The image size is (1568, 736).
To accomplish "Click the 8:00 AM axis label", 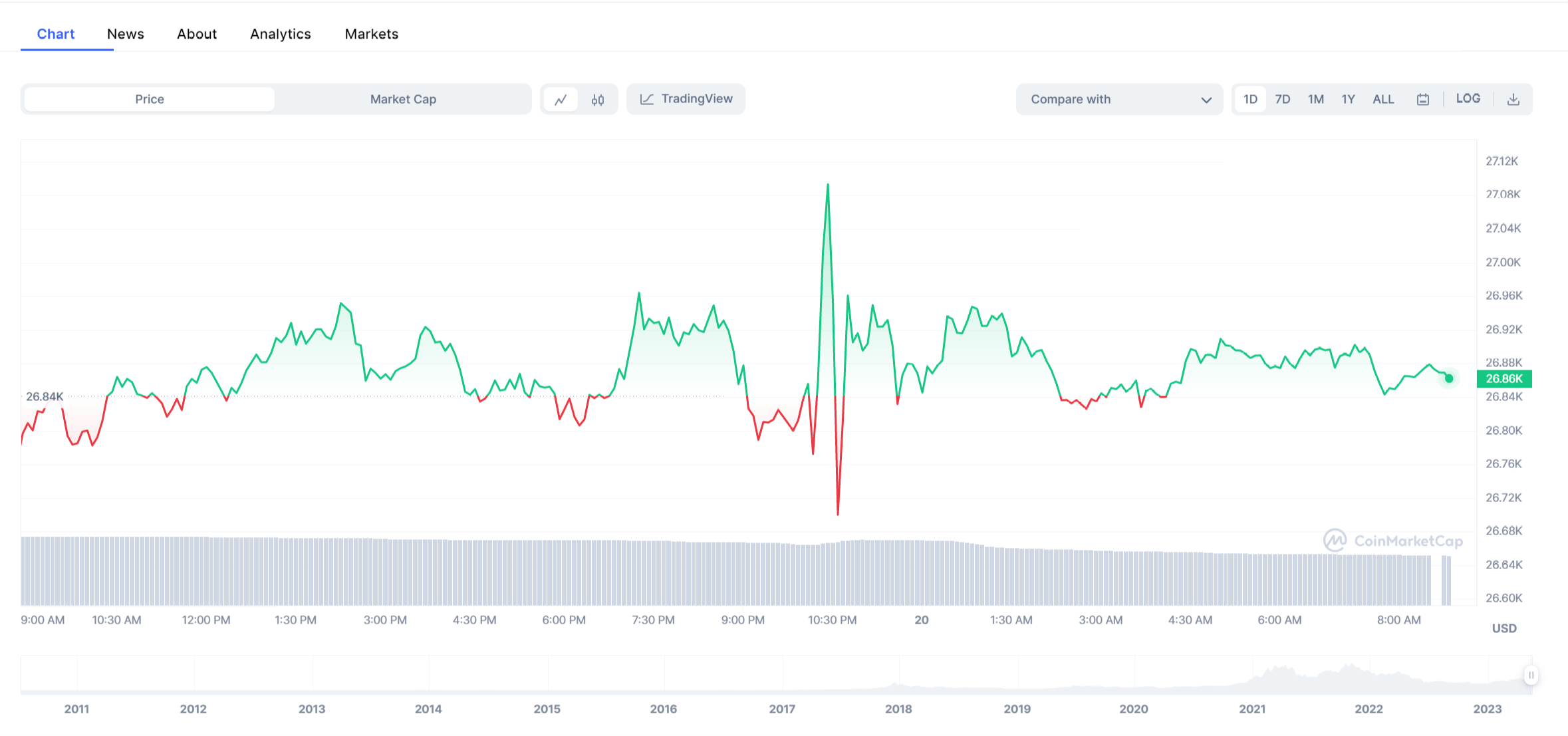I will click(1398, 620).
